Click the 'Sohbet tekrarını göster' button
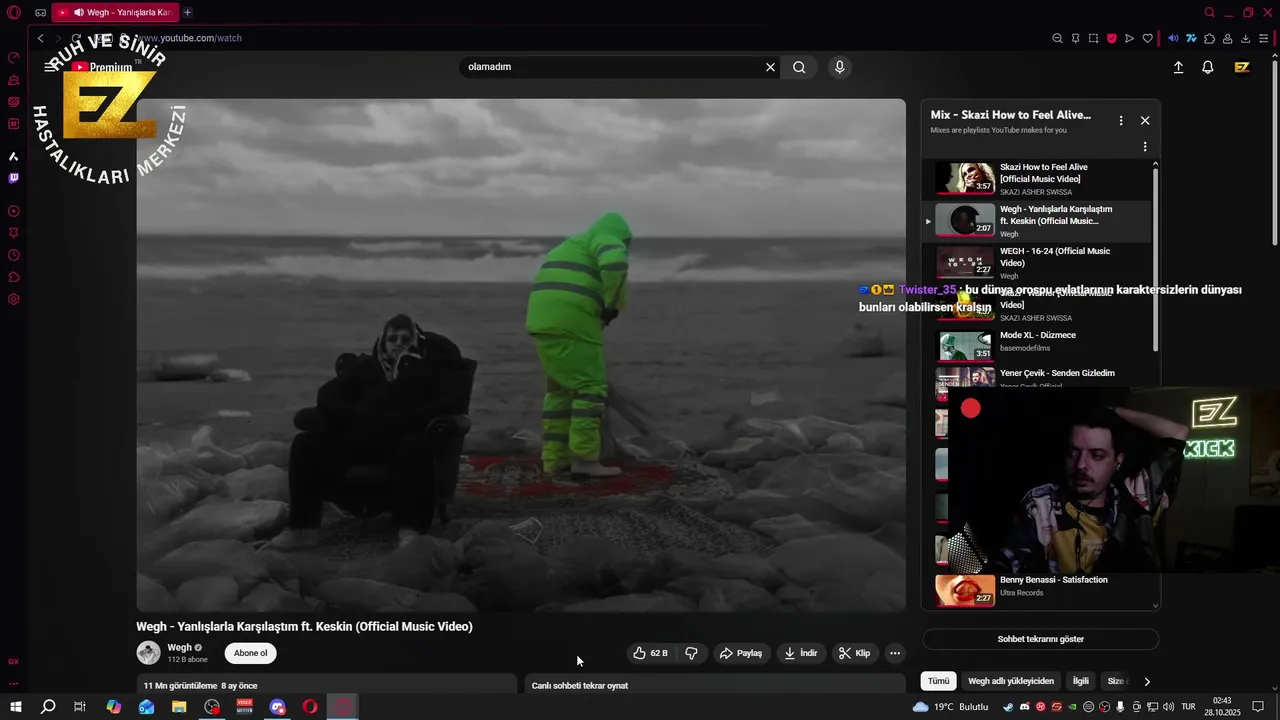The image size is (1280, 720). pos(1040,639)
